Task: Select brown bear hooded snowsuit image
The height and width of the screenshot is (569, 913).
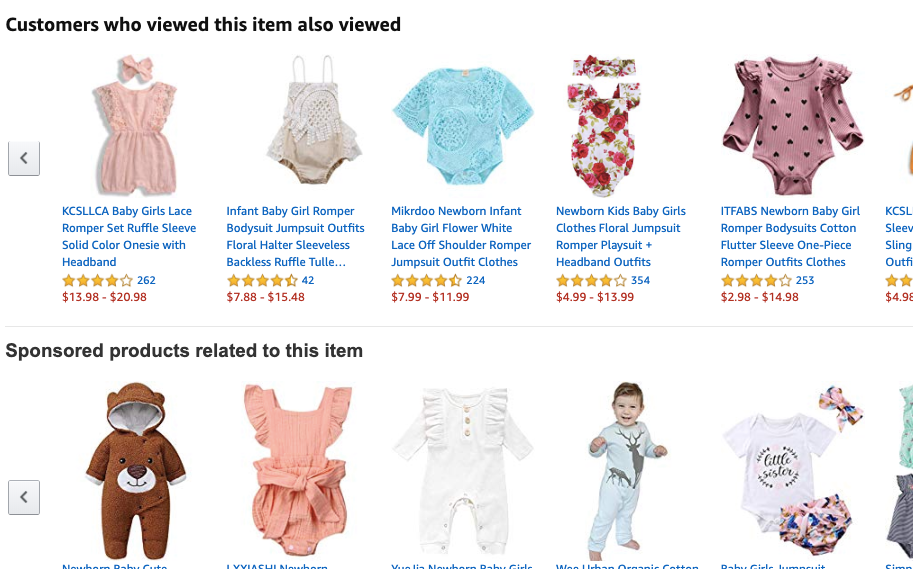Action: 136,471
